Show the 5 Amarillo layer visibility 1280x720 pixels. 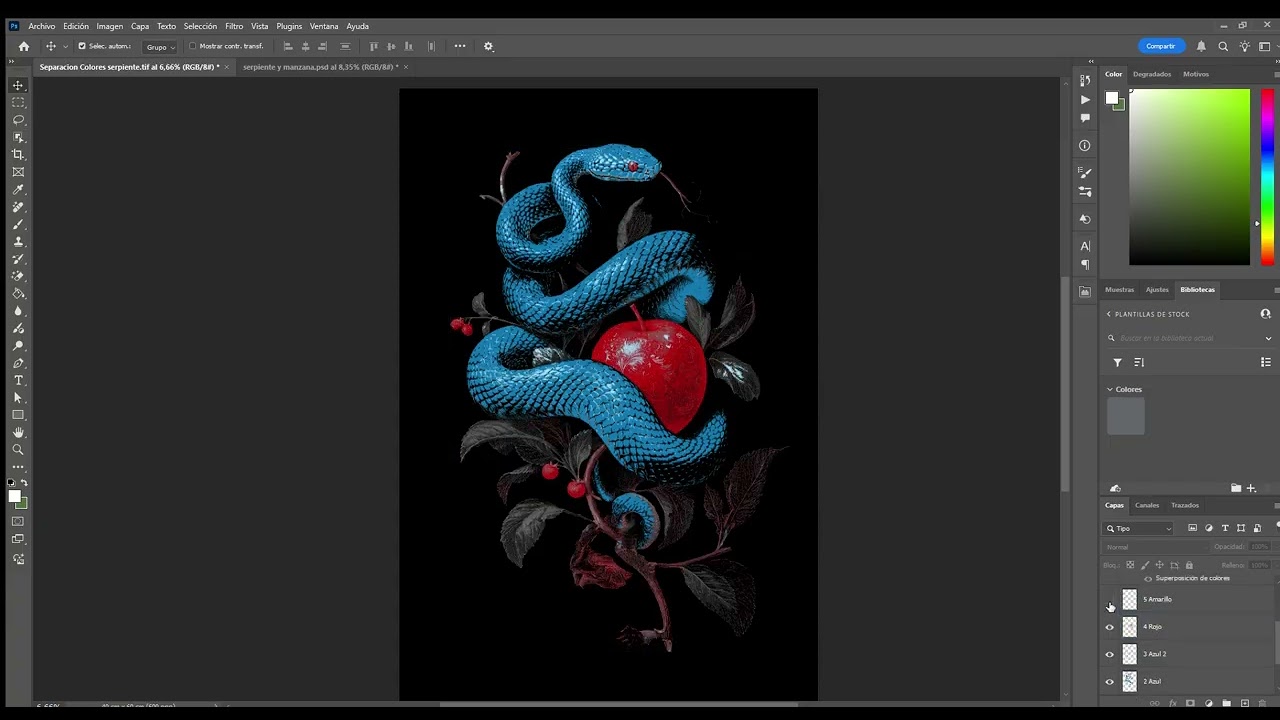click(x=1109, y=600)
